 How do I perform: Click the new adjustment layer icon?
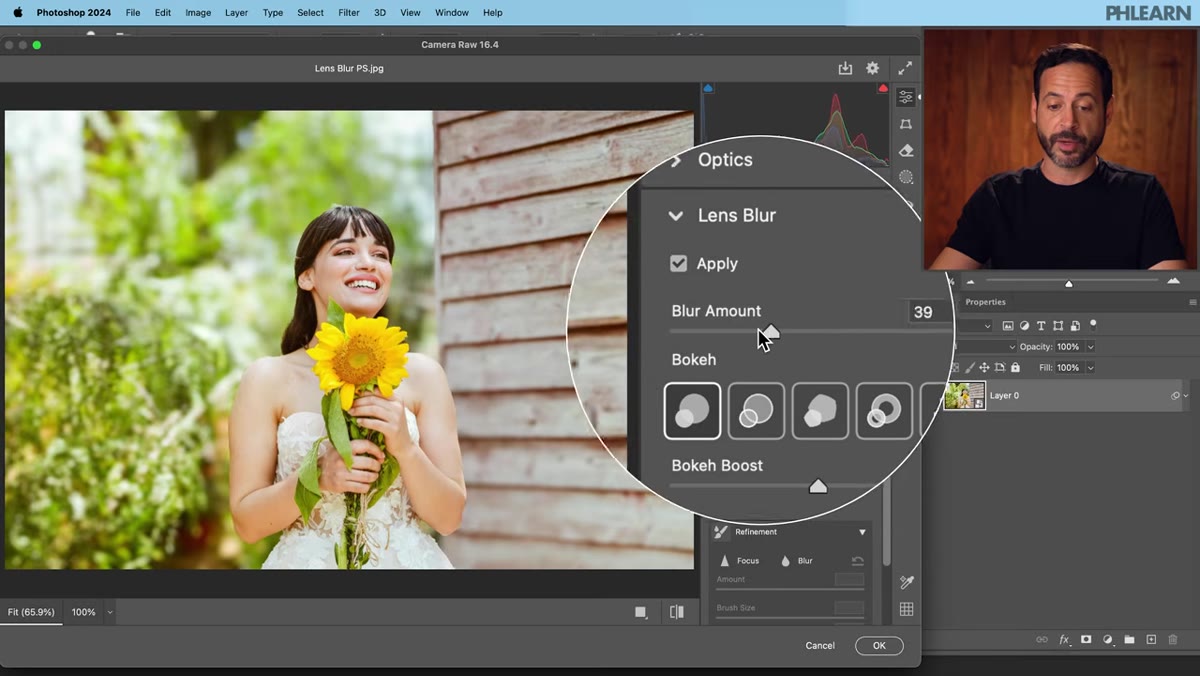(1108, 639)
